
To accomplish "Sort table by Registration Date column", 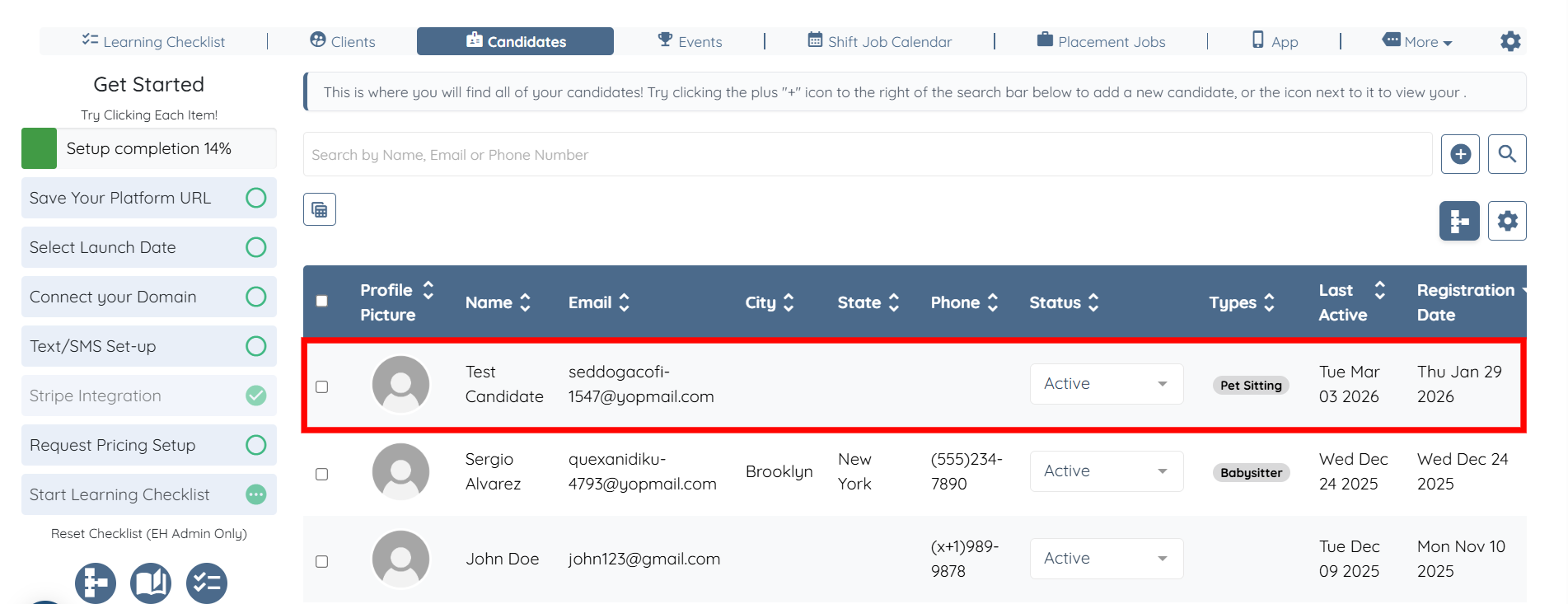I will point(1524,290).
